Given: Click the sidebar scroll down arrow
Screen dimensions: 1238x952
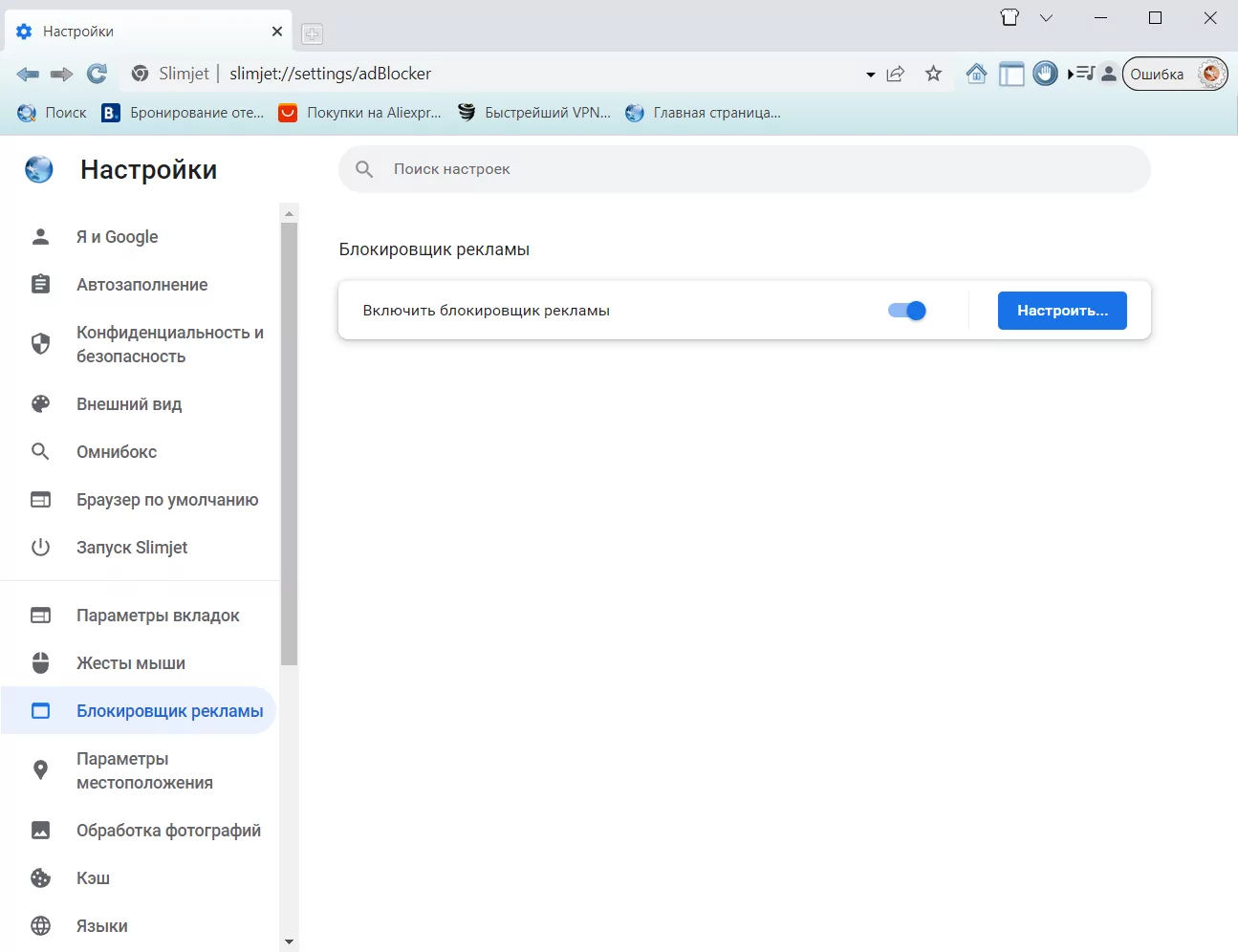Looking at the screenshot, I should 290,942.
